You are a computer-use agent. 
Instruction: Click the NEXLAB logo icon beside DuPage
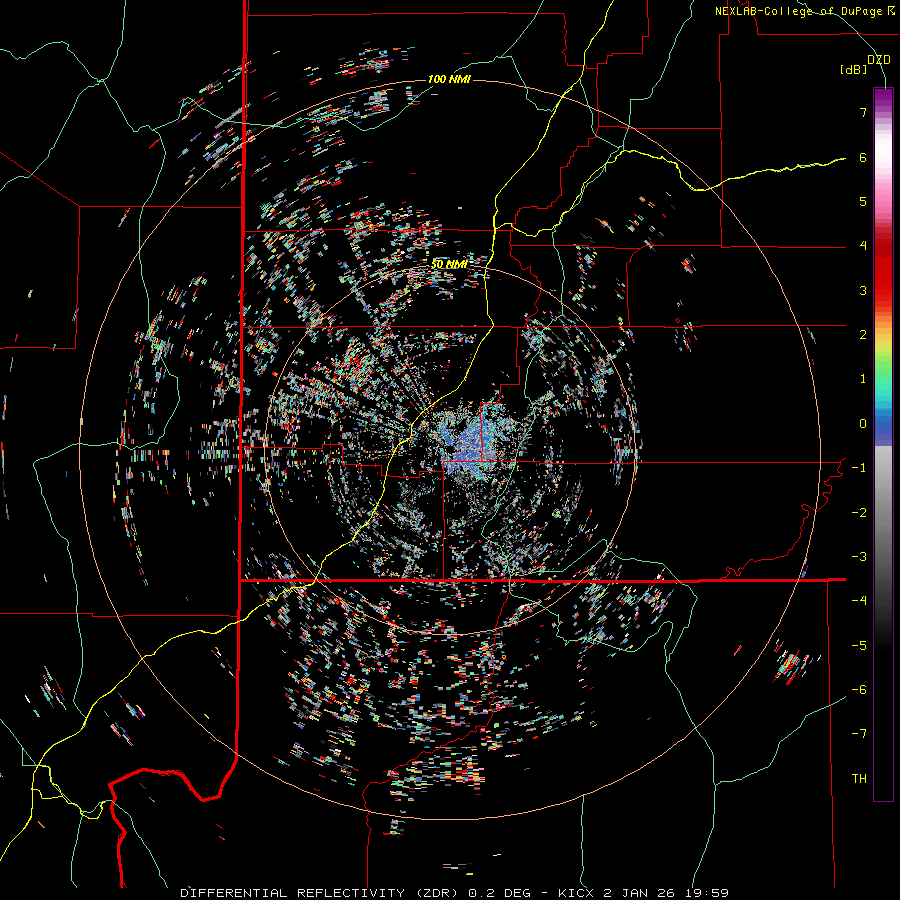(x=891, y=11)
